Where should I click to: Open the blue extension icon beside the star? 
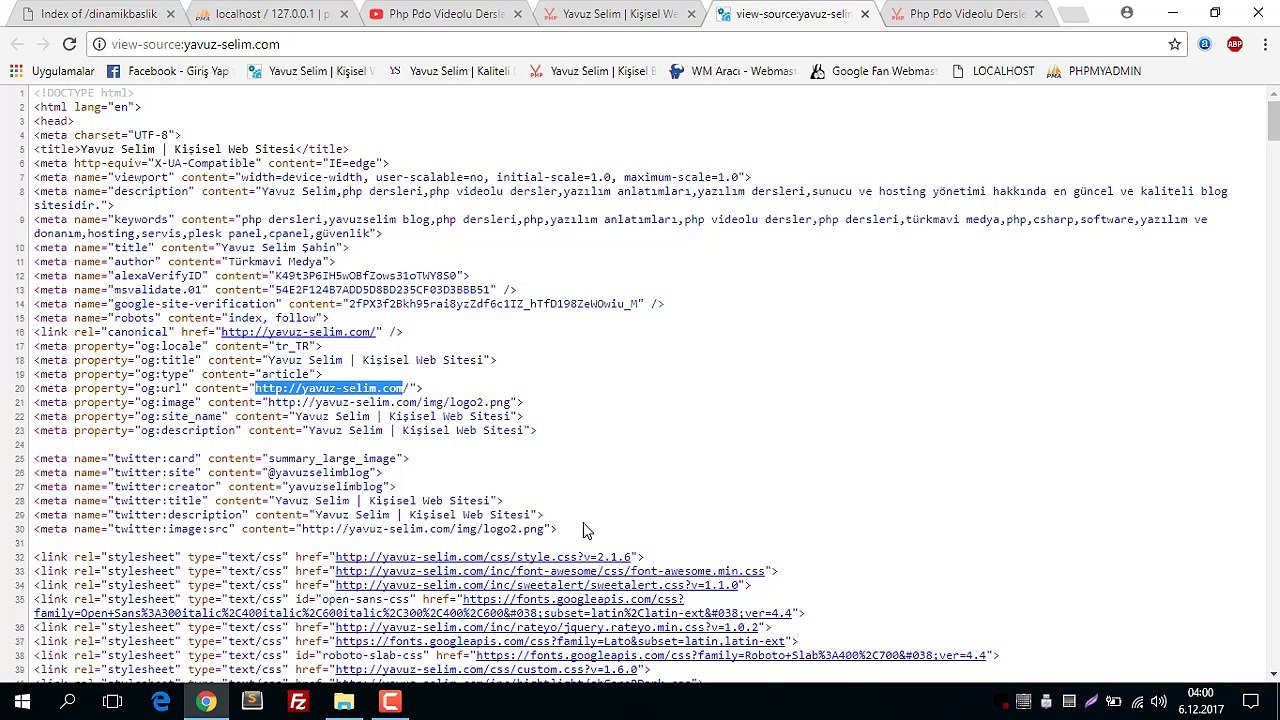click(x=1205, y=44)
